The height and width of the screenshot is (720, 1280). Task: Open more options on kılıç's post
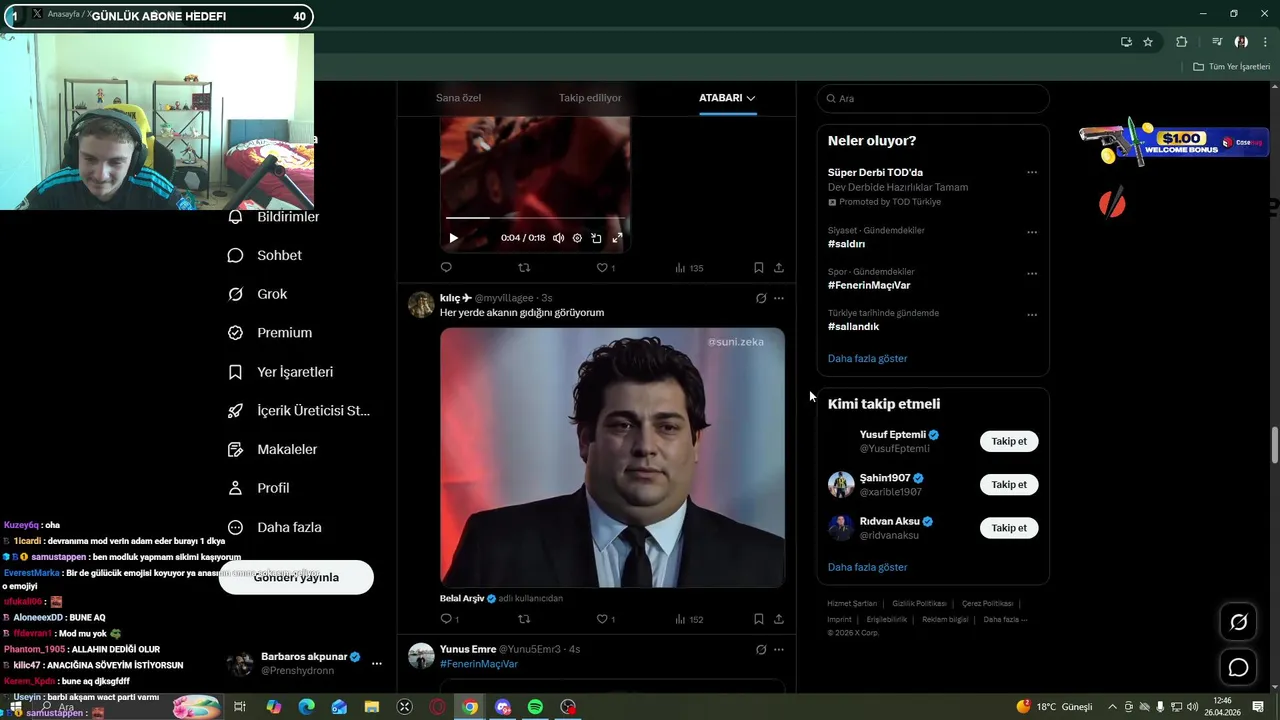click(x=779, y=298)
